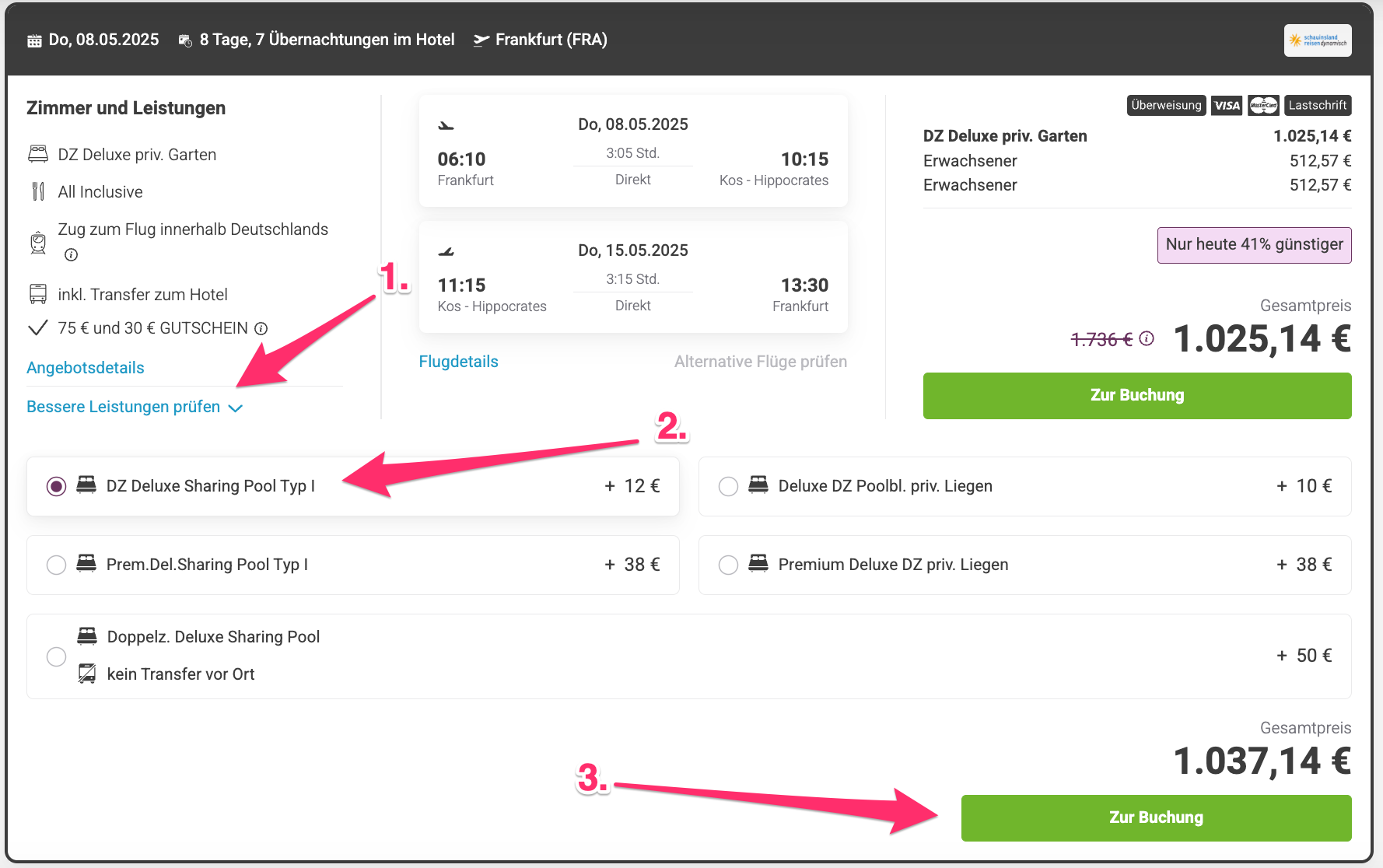Click Alternative Flüge prüfen

pyautogui.click(x=760, y=362)
